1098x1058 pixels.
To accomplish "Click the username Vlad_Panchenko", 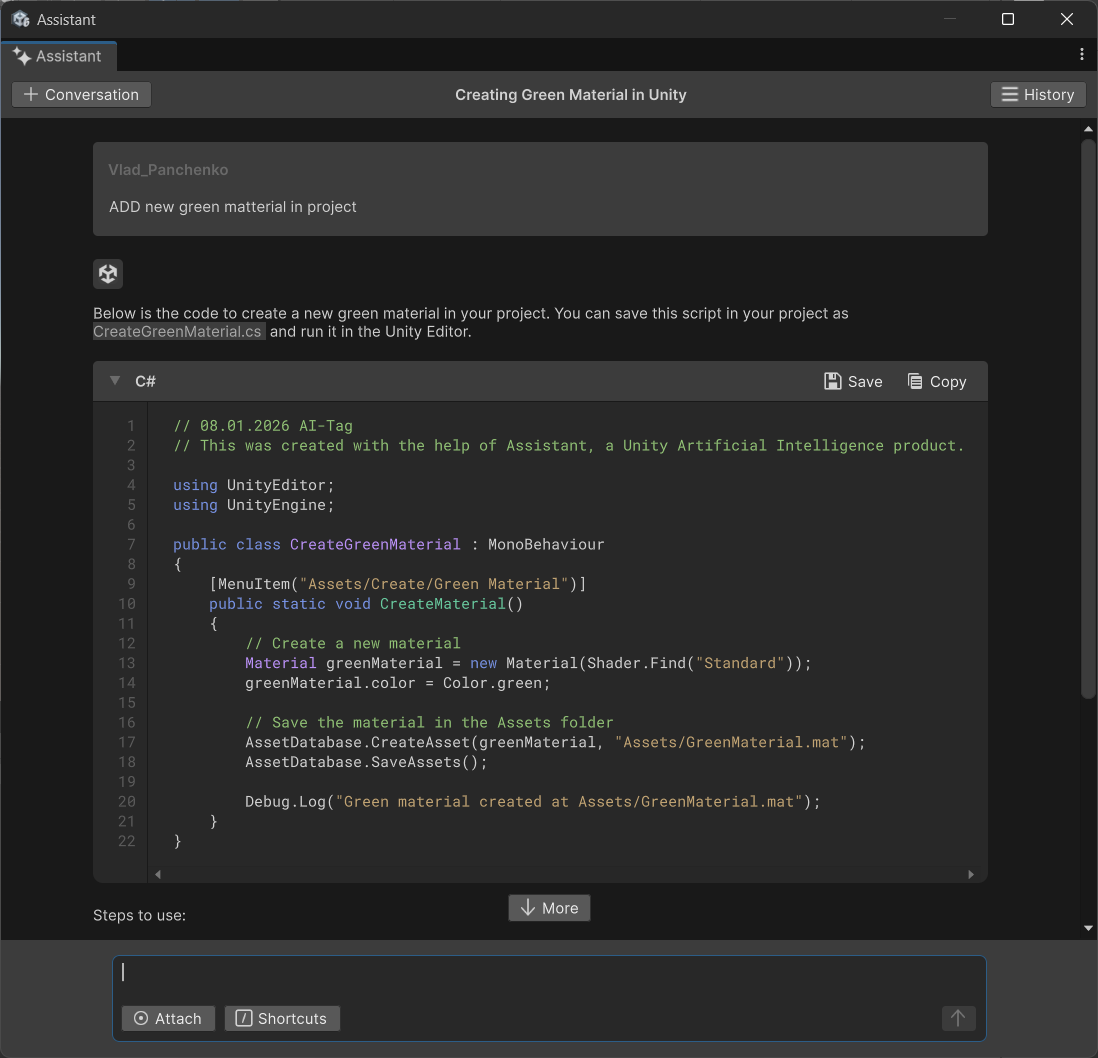I will 168,169.
